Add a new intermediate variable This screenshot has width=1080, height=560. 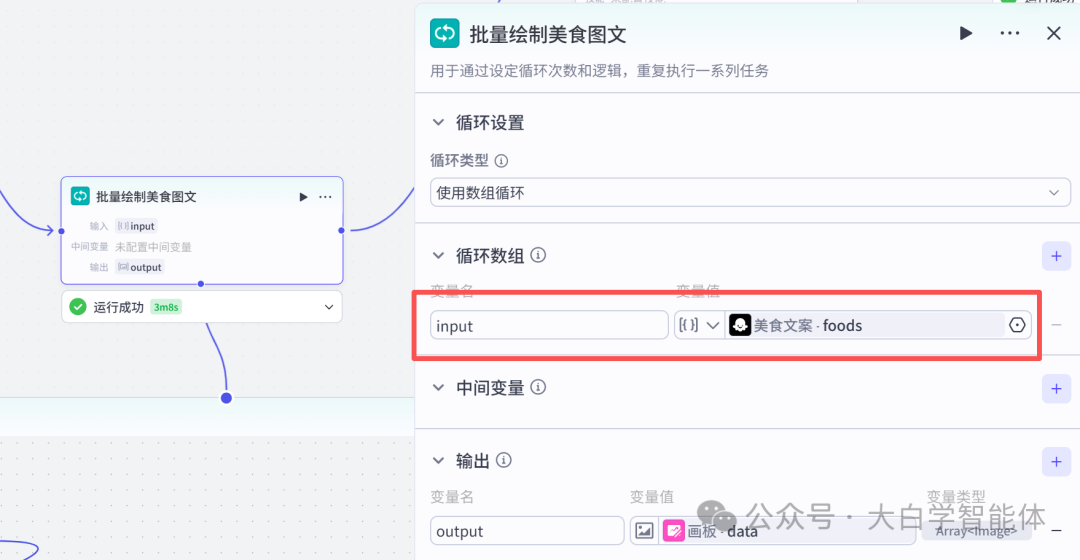click(1056, 388)
